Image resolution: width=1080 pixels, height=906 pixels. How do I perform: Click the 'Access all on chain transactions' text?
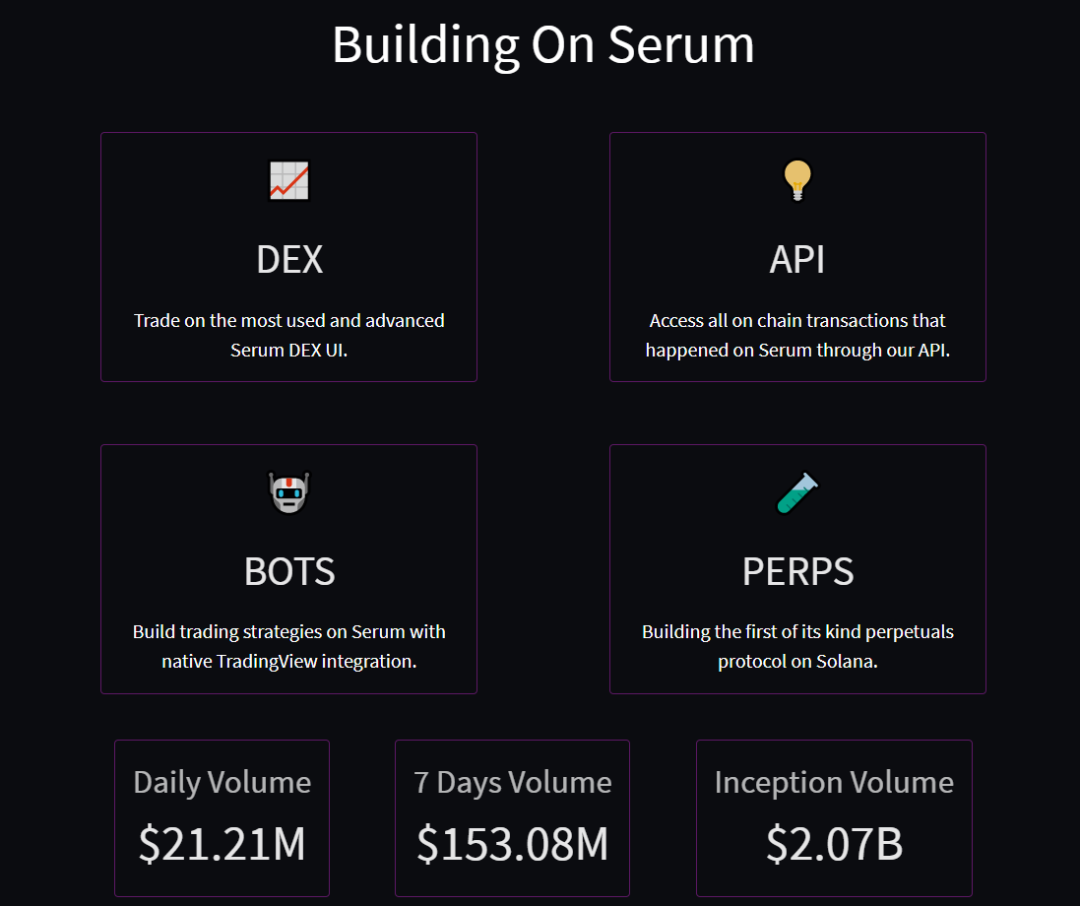797,321
